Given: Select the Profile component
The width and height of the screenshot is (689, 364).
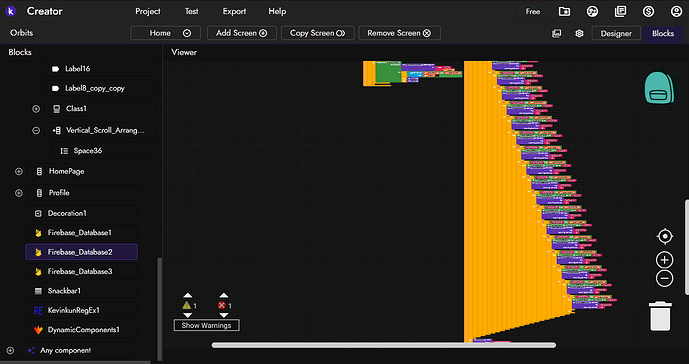Looking at the screenshot, I should click(82, 193).
